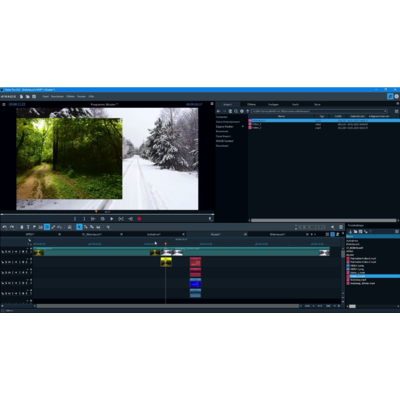400x400 pixels.
Task: Sort files by Typ column header
Action: [x=322, y=116]
